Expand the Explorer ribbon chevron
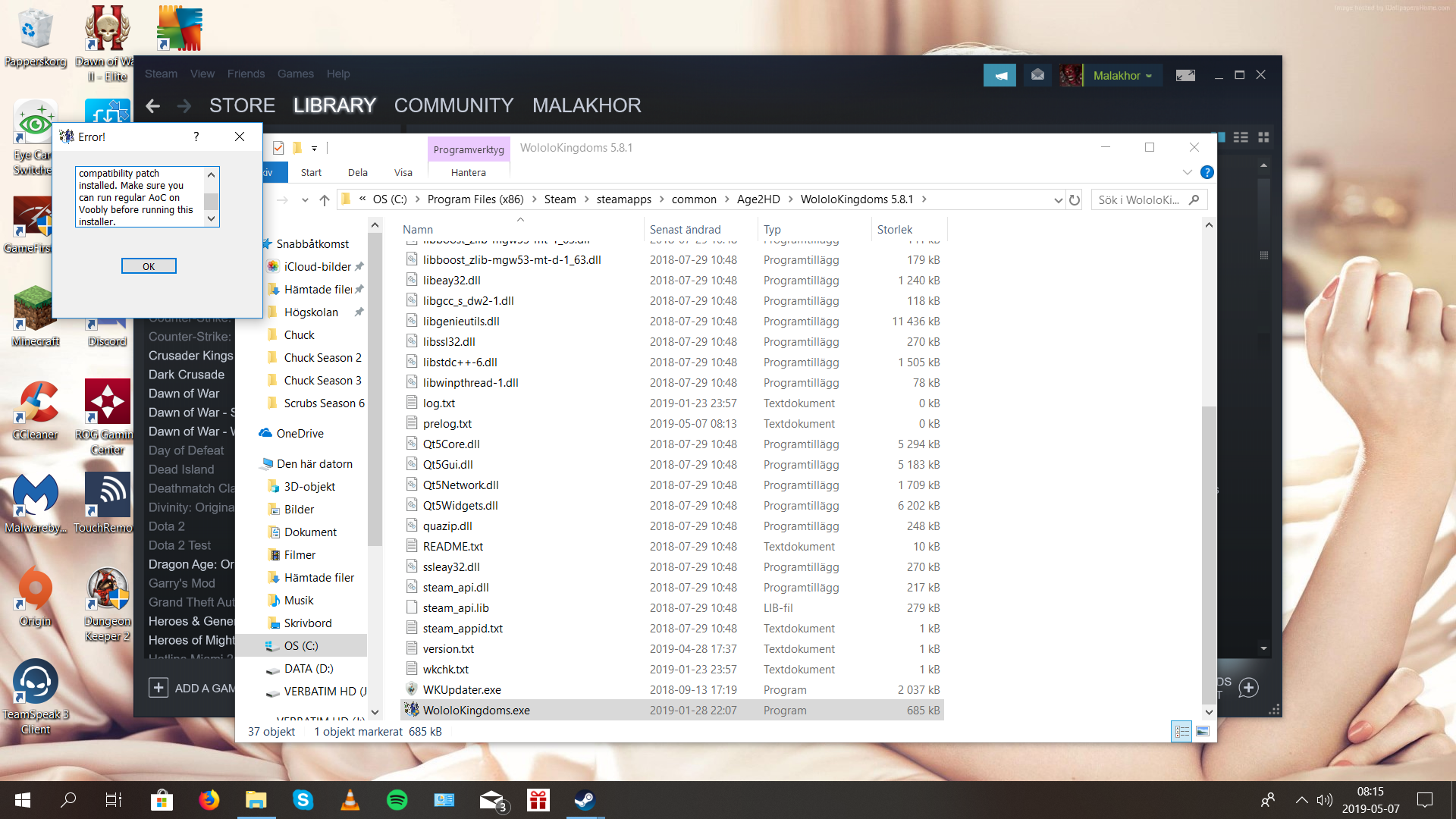Image resolution: width=1456 pixels, height=819 pixels. pyautogui.click(x=1187, y=172)
